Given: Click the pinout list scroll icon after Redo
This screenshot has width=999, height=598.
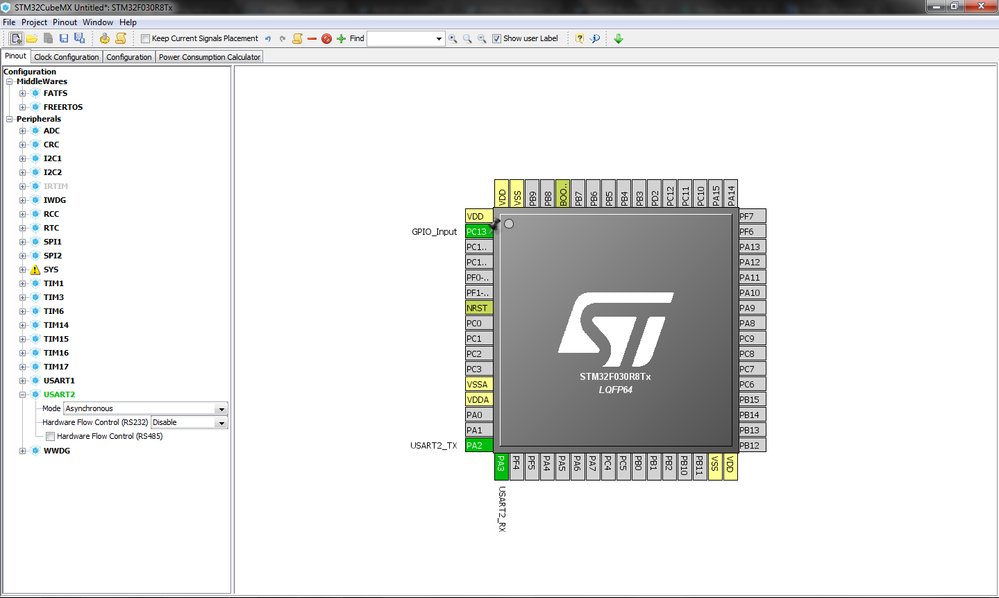Looking at the screenshot, I should pos(297,39).
